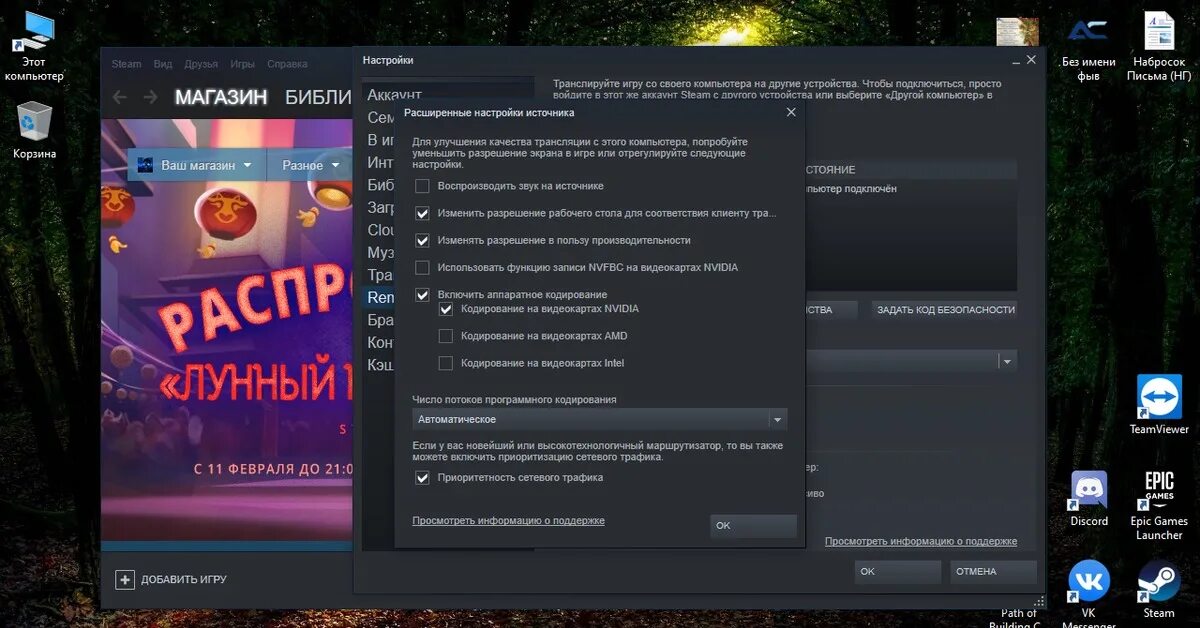1200x628 pixels.
Task: Open the 'Без имени фыв' desktop shortcut
Action: pos(1088,48)
